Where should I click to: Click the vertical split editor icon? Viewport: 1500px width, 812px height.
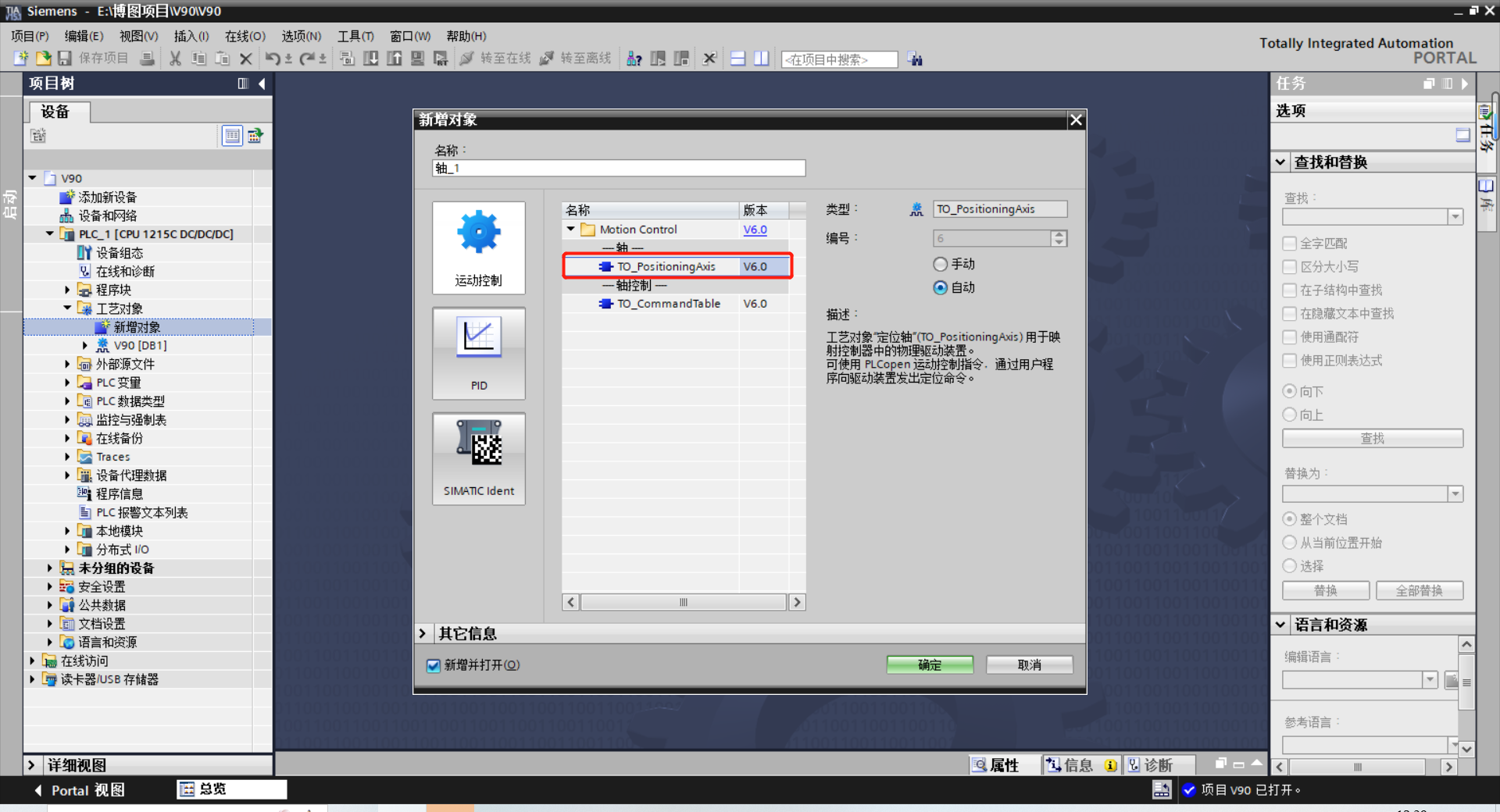(762, 59)
